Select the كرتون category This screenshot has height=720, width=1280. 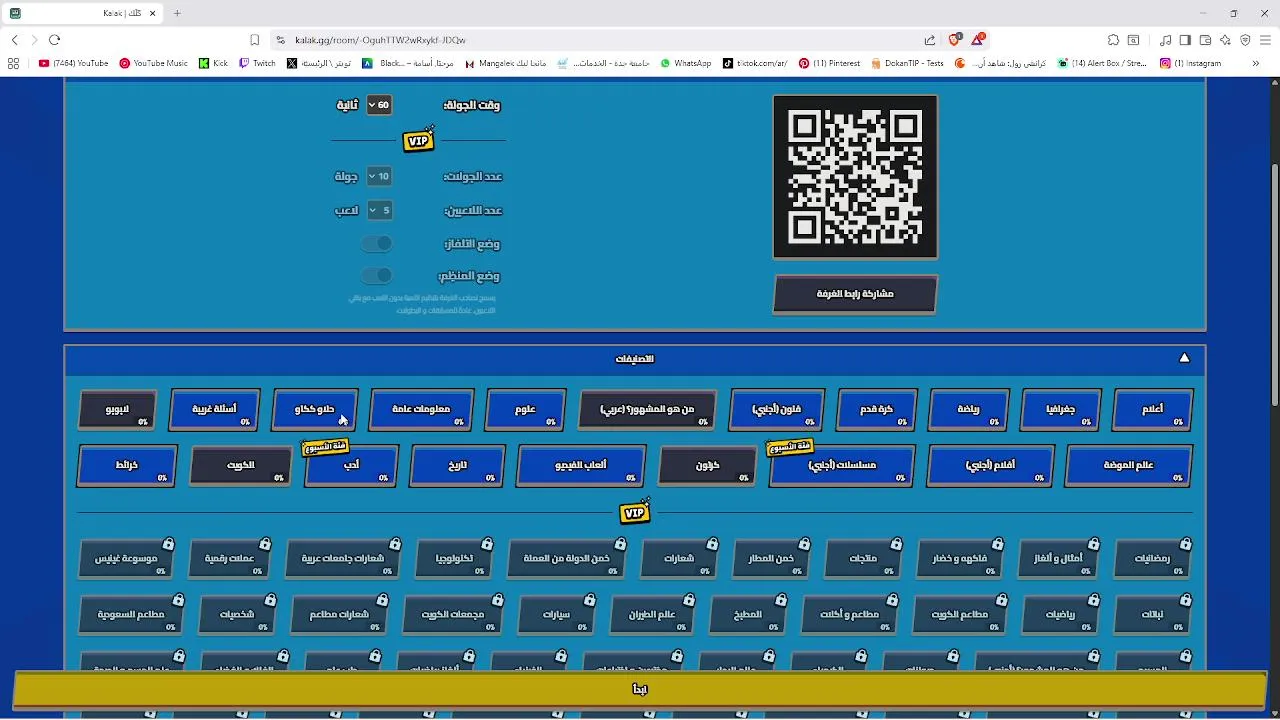708,466
